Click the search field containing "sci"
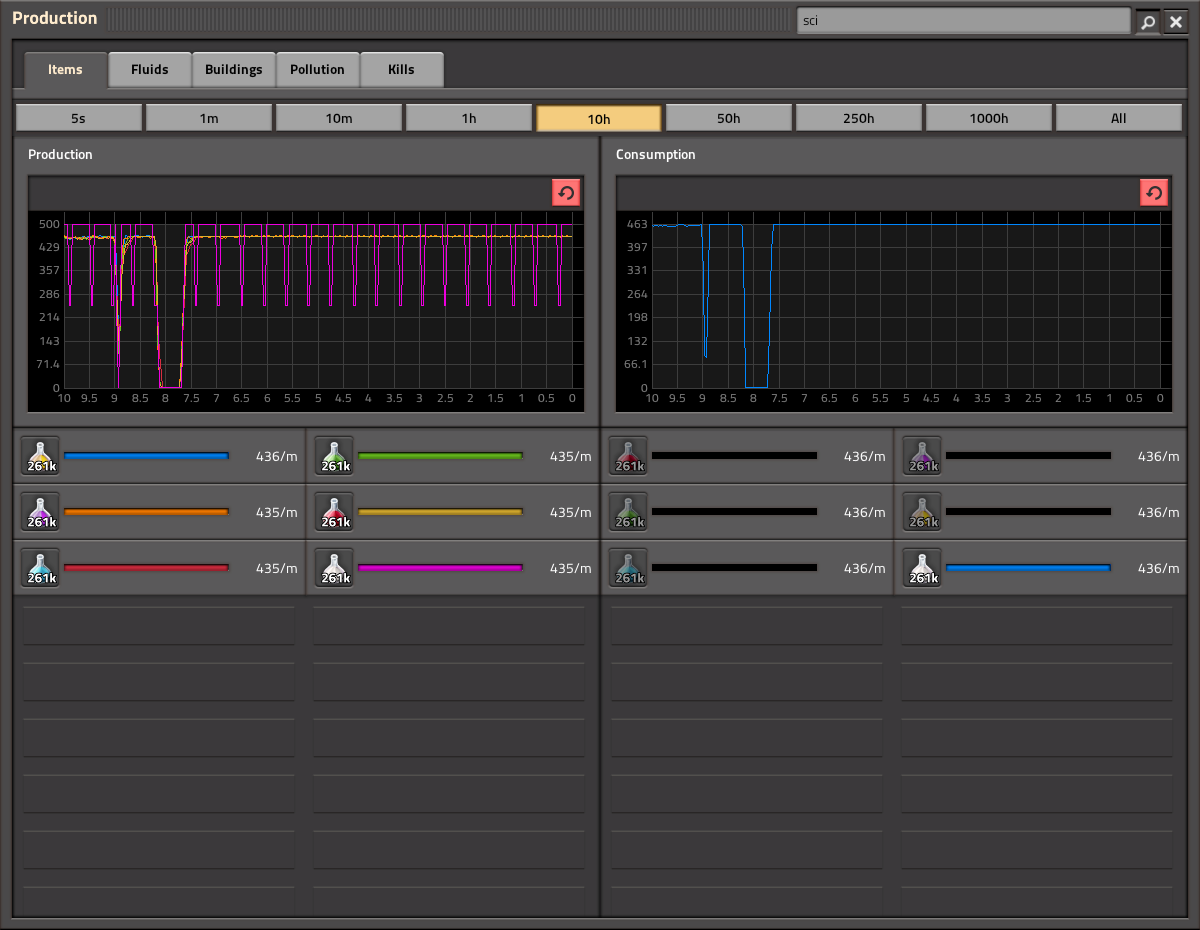The width and height of the screenshot is (1200, 930). click(963, 21)
